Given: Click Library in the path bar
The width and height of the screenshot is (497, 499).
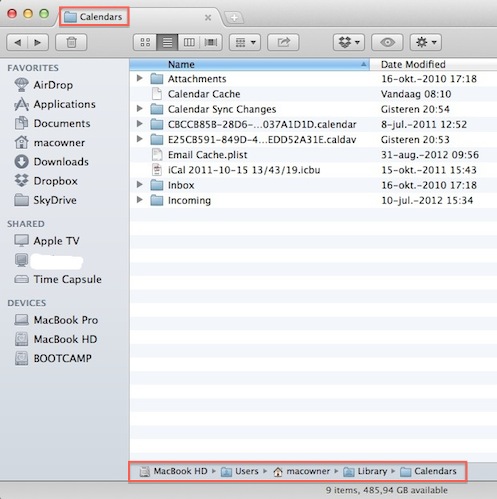Looking at the screenshot, I should pyautogui.click(x=365, y=471).
